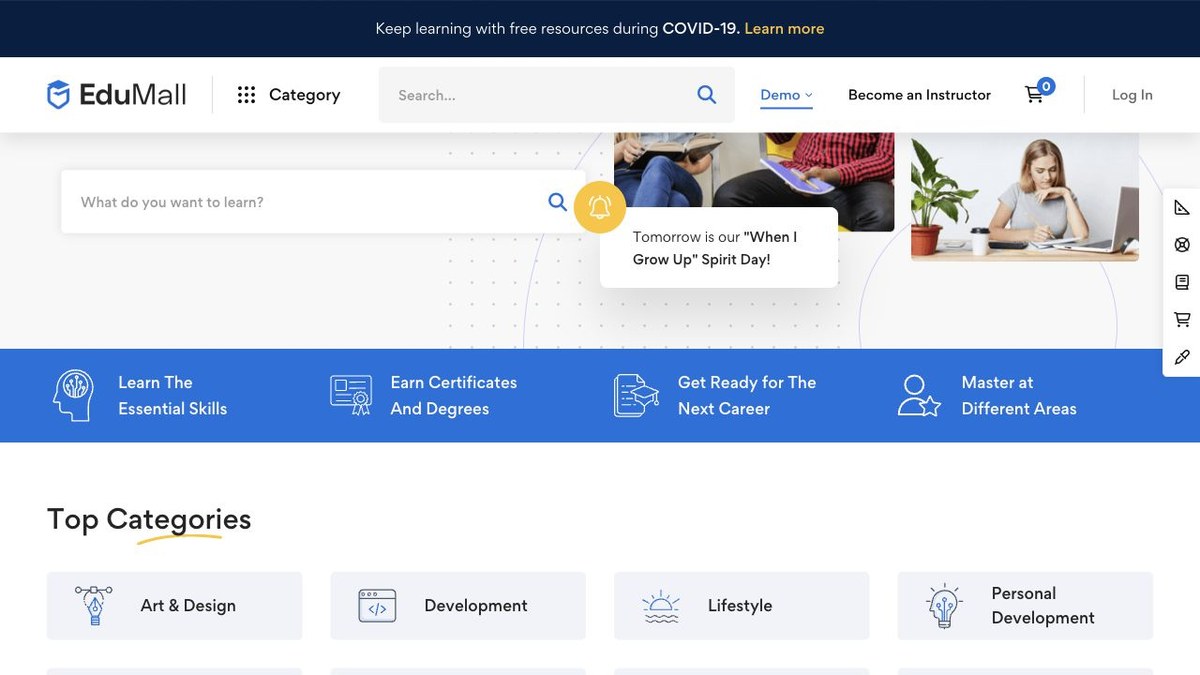Click the lightbulb Personal Development icon
Viewport: 1200px width, 675px height.
click(944, 606)
